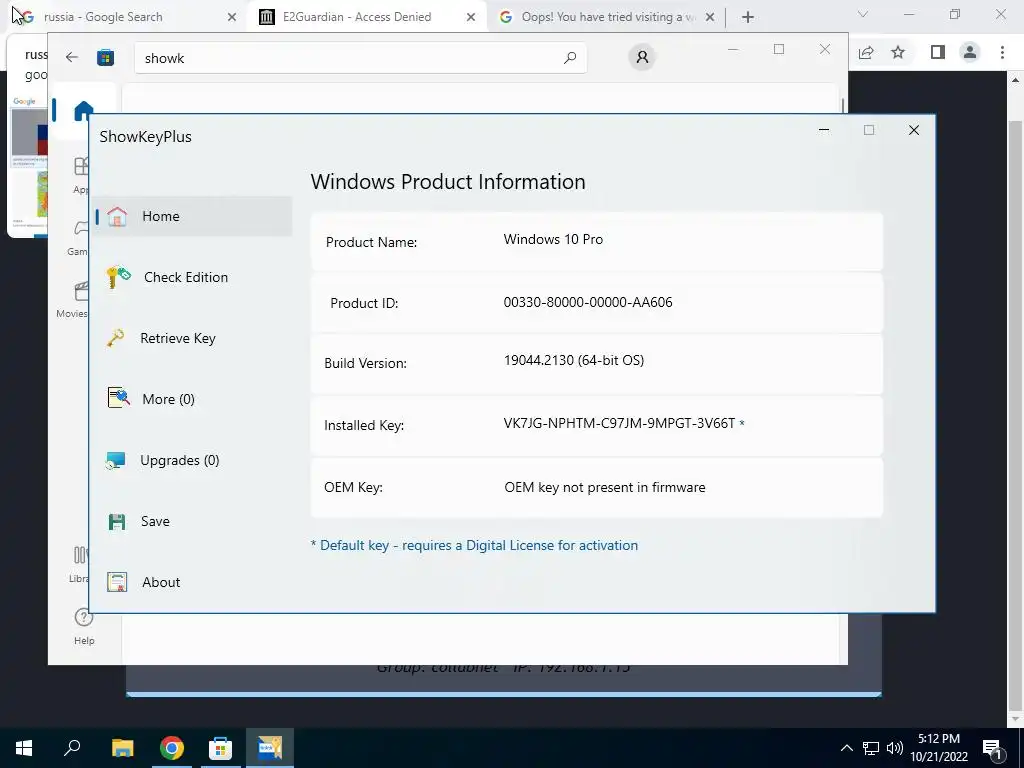The image size is (1024, 768).
Task: Open the Windows Start menu
Action: coord(24,748)
